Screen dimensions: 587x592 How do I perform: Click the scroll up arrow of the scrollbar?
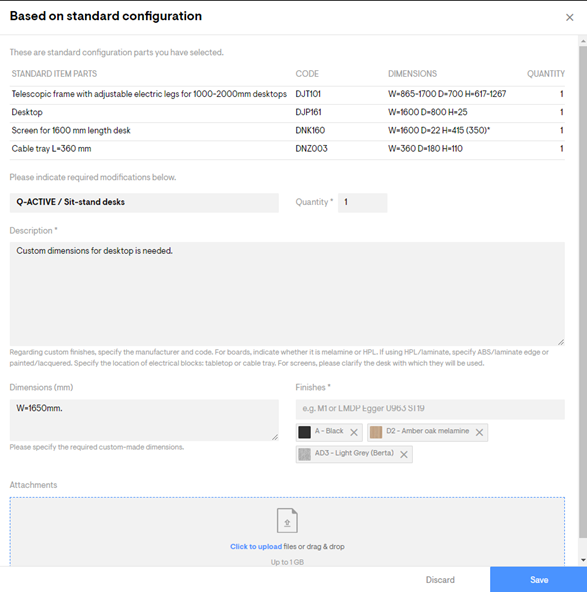click(583, 41)
